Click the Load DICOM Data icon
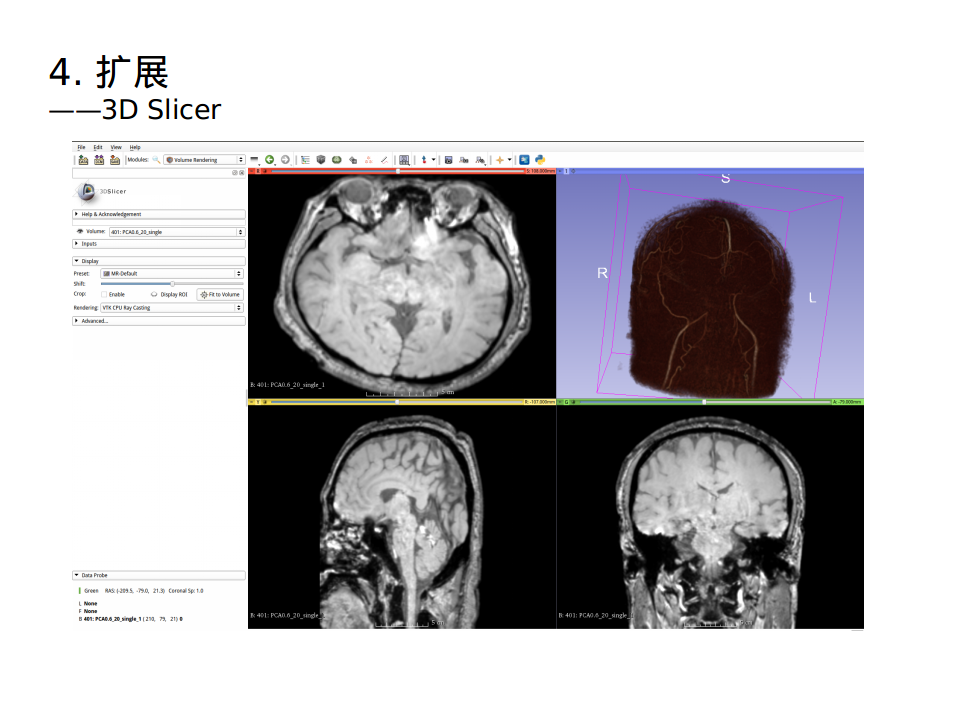 tap(99, 160)
